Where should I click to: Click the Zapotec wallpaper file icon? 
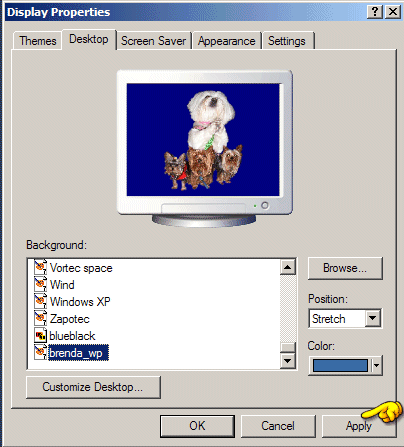click(x=40, y=318)
